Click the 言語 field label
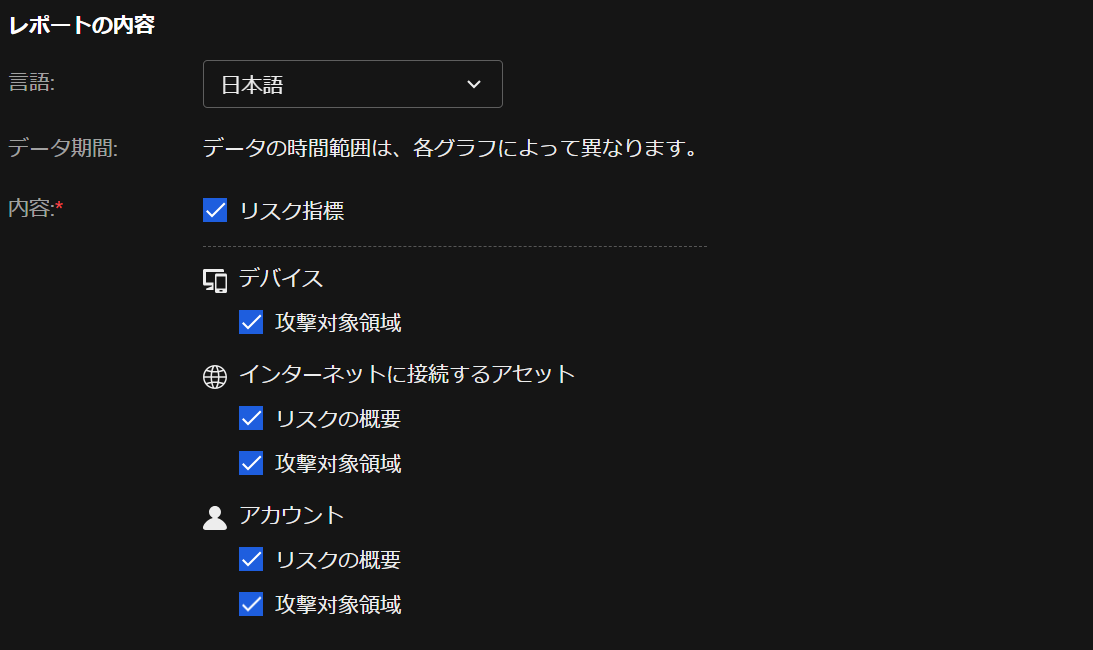Image resolution: width=1093 pixels, height=650 pixels. 32,83
